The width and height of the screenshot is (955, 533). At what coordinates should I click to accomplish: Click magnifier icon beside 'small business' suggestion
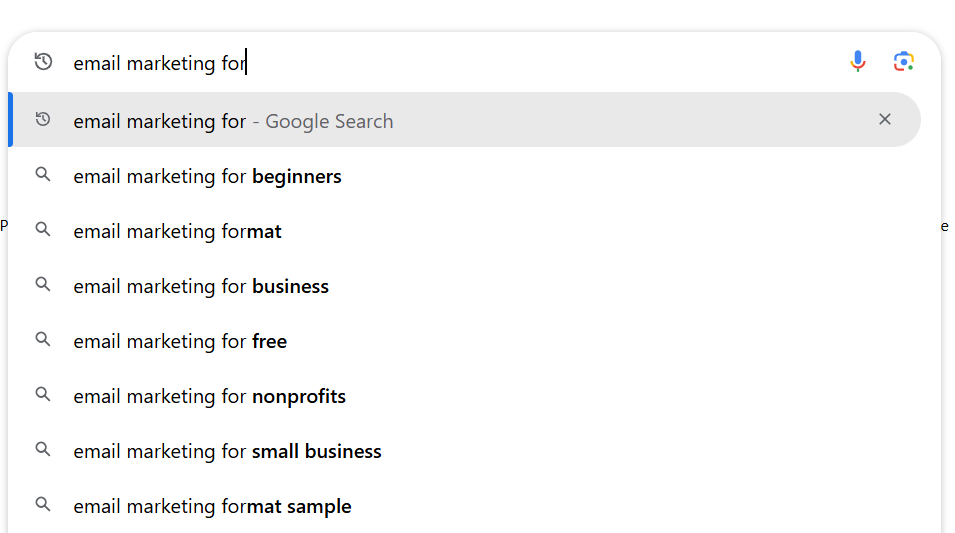(43, 450)
